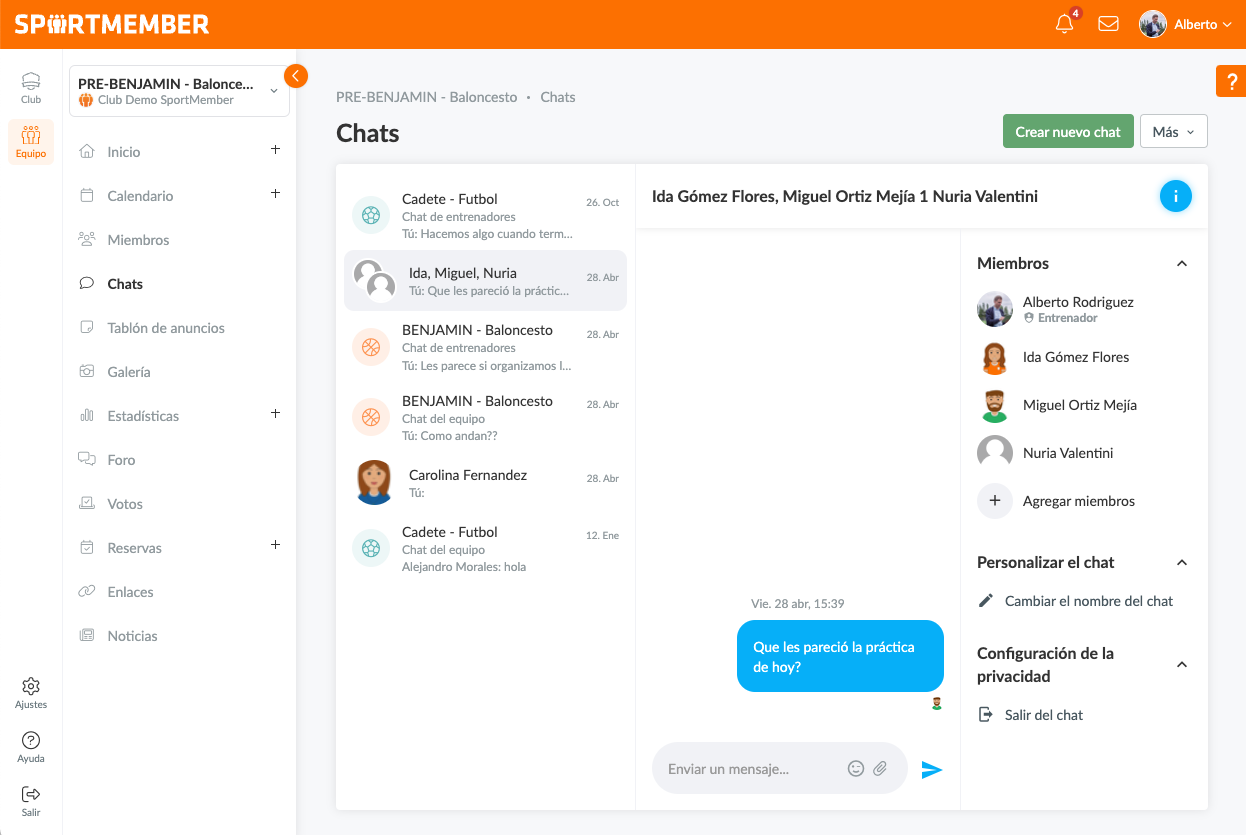Open the mail envelope icon

(x=1108, y=24)
